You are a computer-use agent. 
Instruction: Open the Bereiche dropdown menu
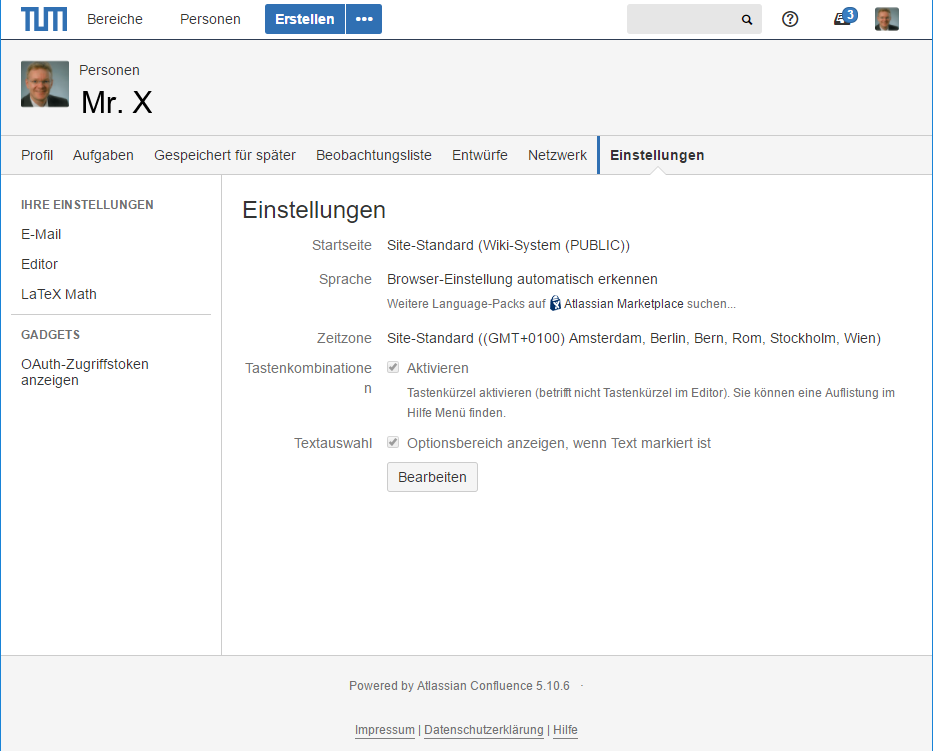[x=115, y=19]
